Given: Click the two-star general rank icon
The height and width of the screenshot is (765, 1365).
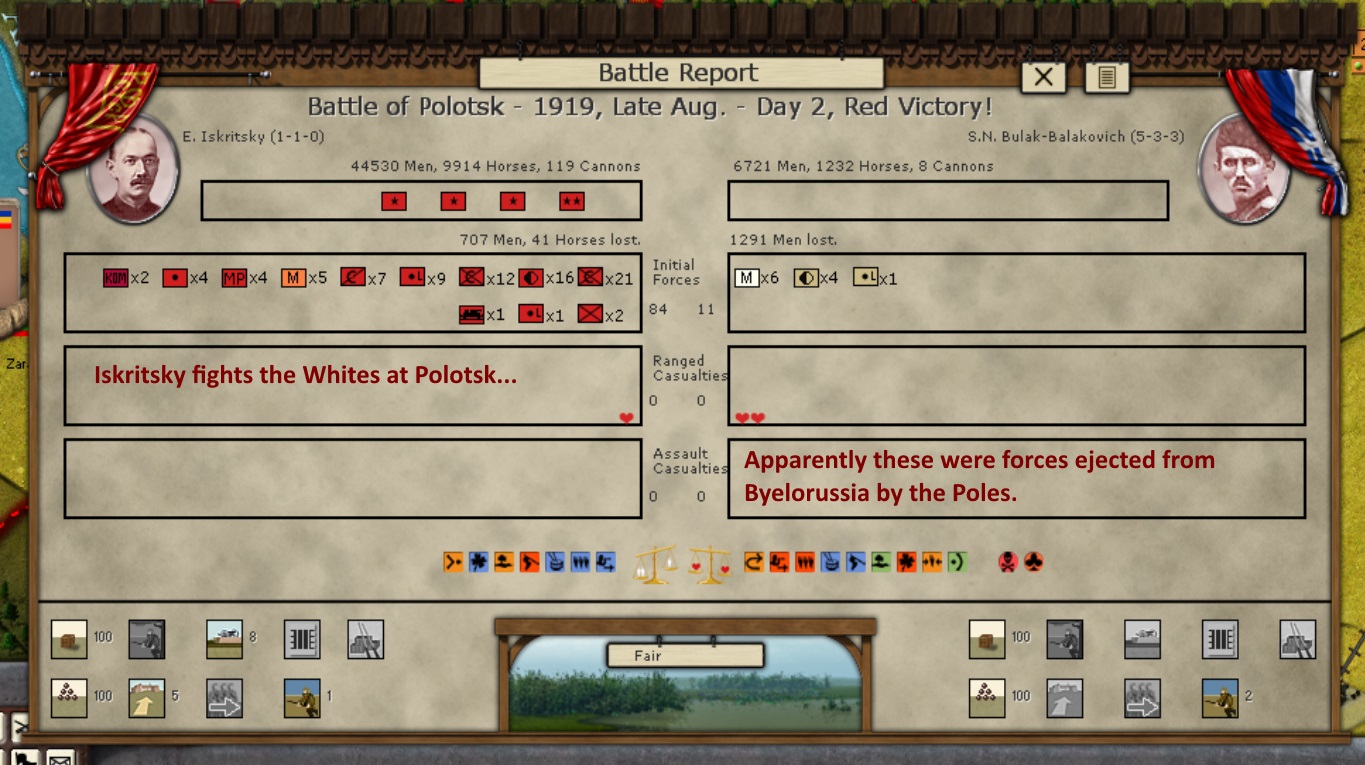Looking at the screenshot, I should (x=572, y=201).
